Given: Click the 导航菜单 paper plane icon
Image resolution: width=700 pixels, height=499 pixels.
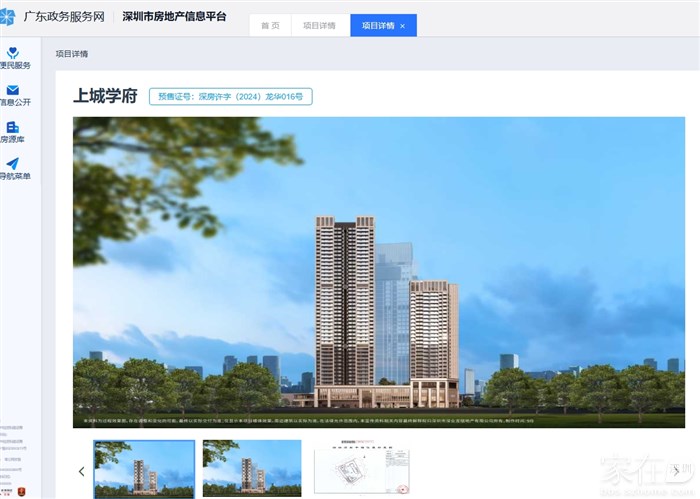Looking at the screenshot, I should coord(13,164).
